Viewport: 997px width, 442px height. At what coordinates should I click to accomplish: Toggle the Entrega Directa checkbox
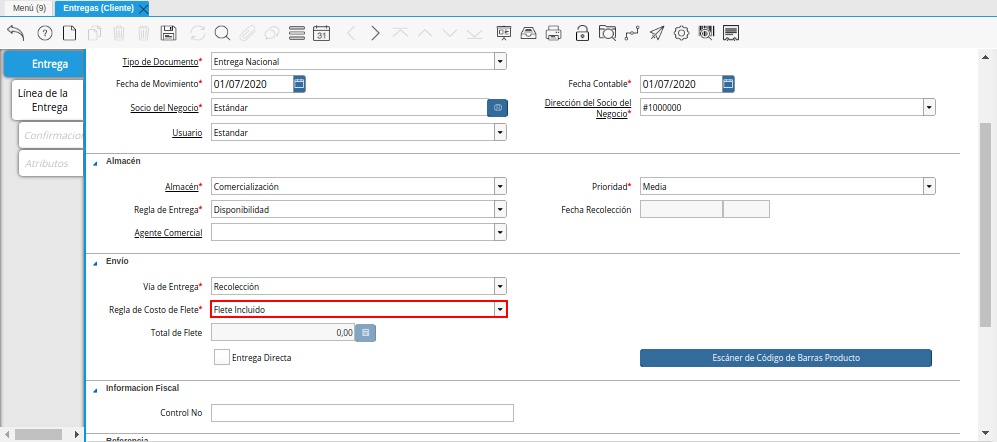pyautogui.click(x=222, y=357)
